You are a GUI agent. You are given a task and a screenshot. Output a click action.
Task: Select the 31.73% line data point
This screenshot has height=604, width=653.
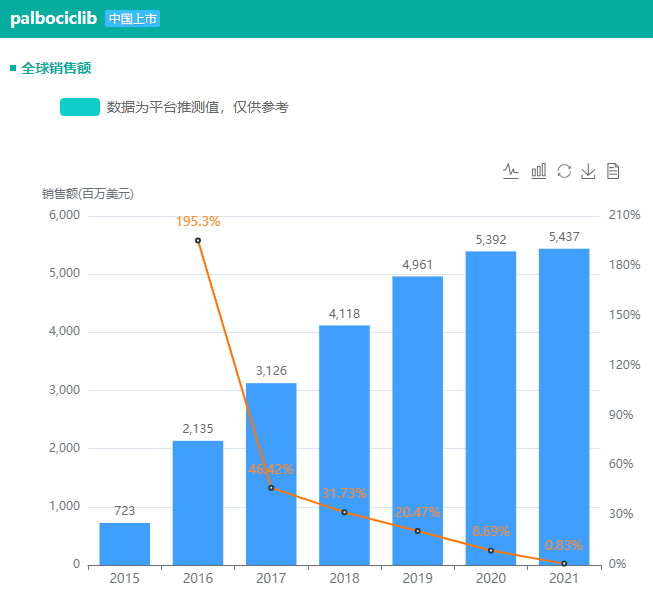344,512
